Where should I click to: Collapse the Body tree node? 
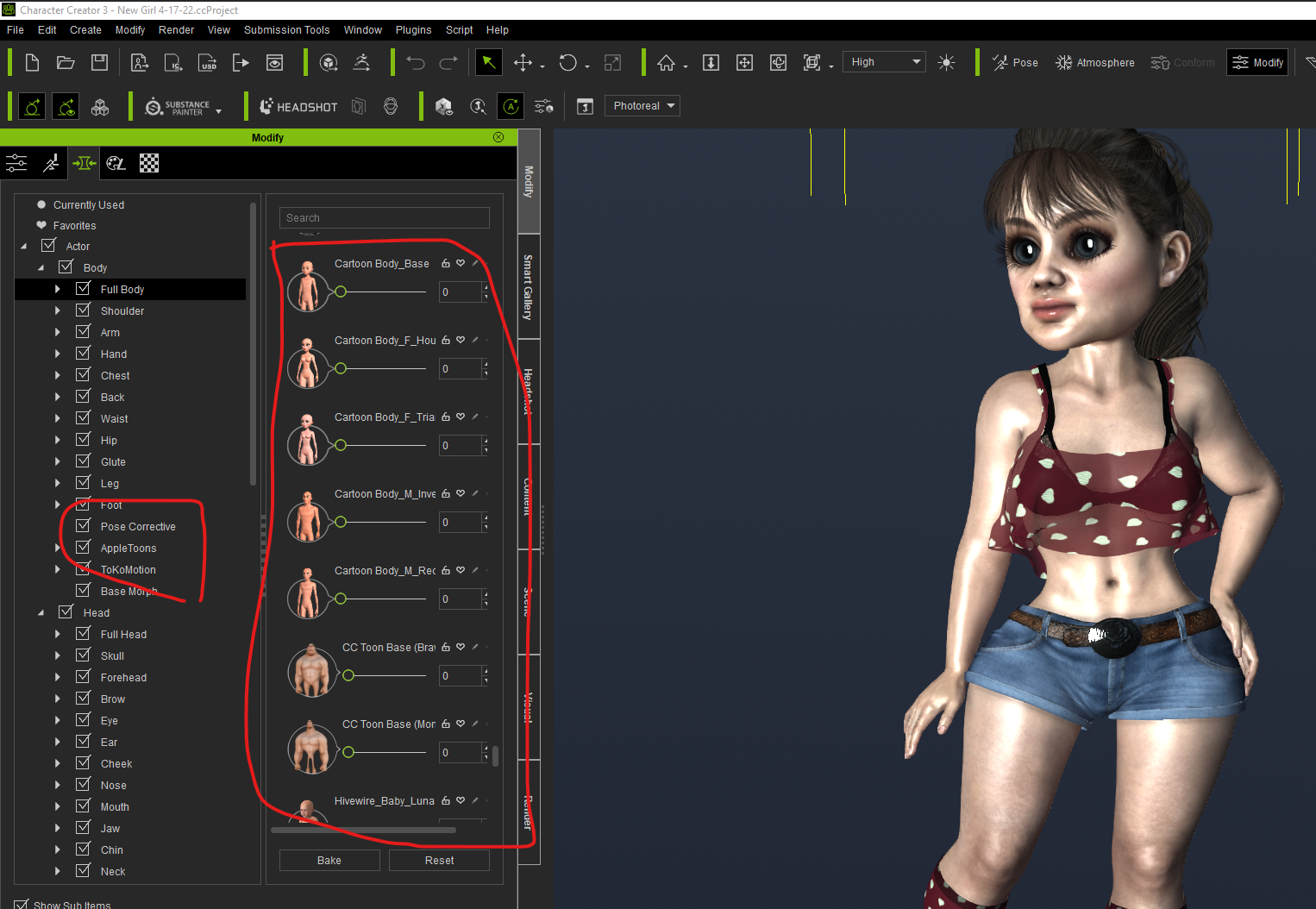click(41, 268)
